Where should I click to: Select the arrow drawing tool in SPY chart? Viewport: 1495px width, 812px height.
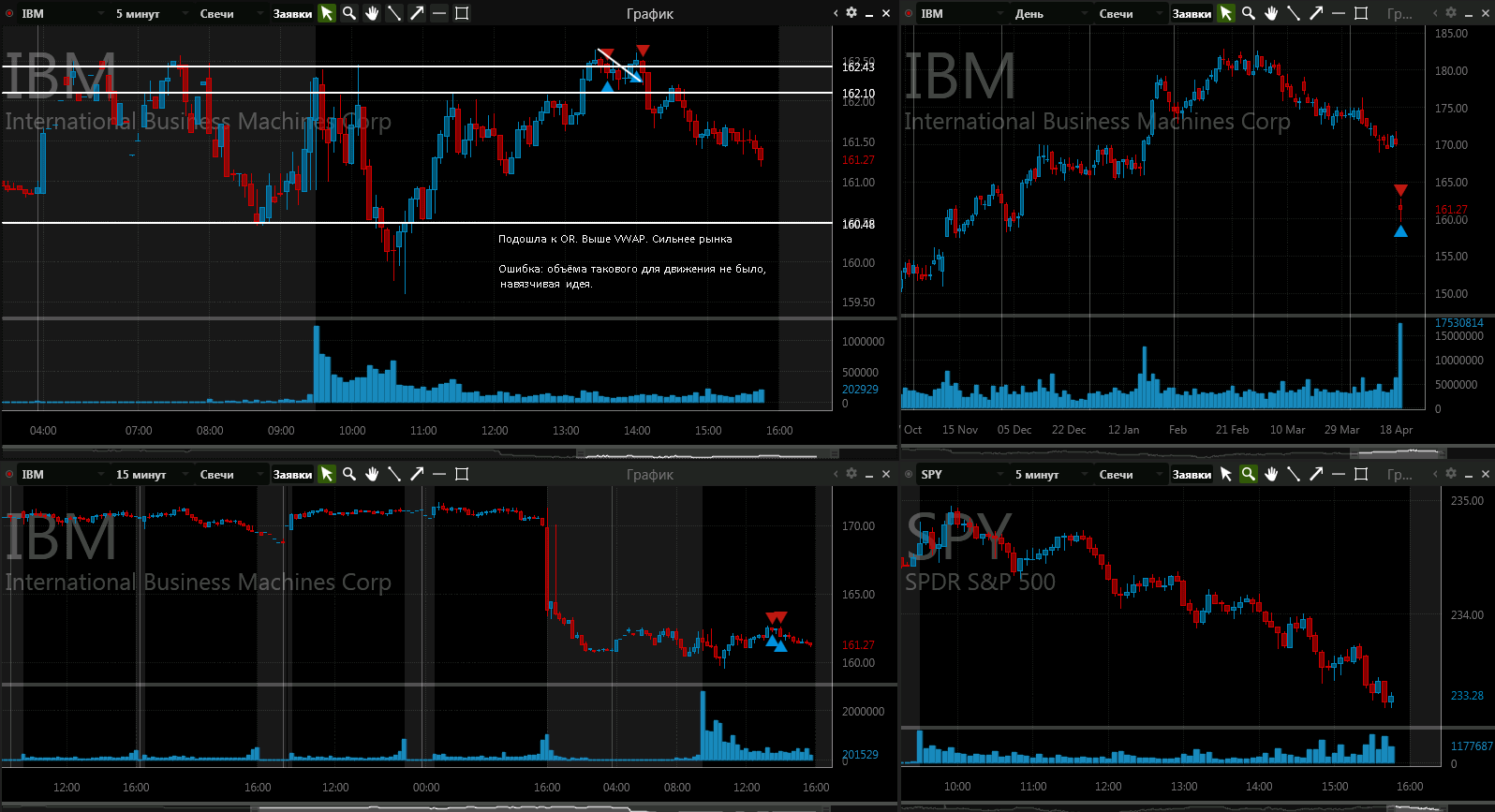[x=1316, y=474]
